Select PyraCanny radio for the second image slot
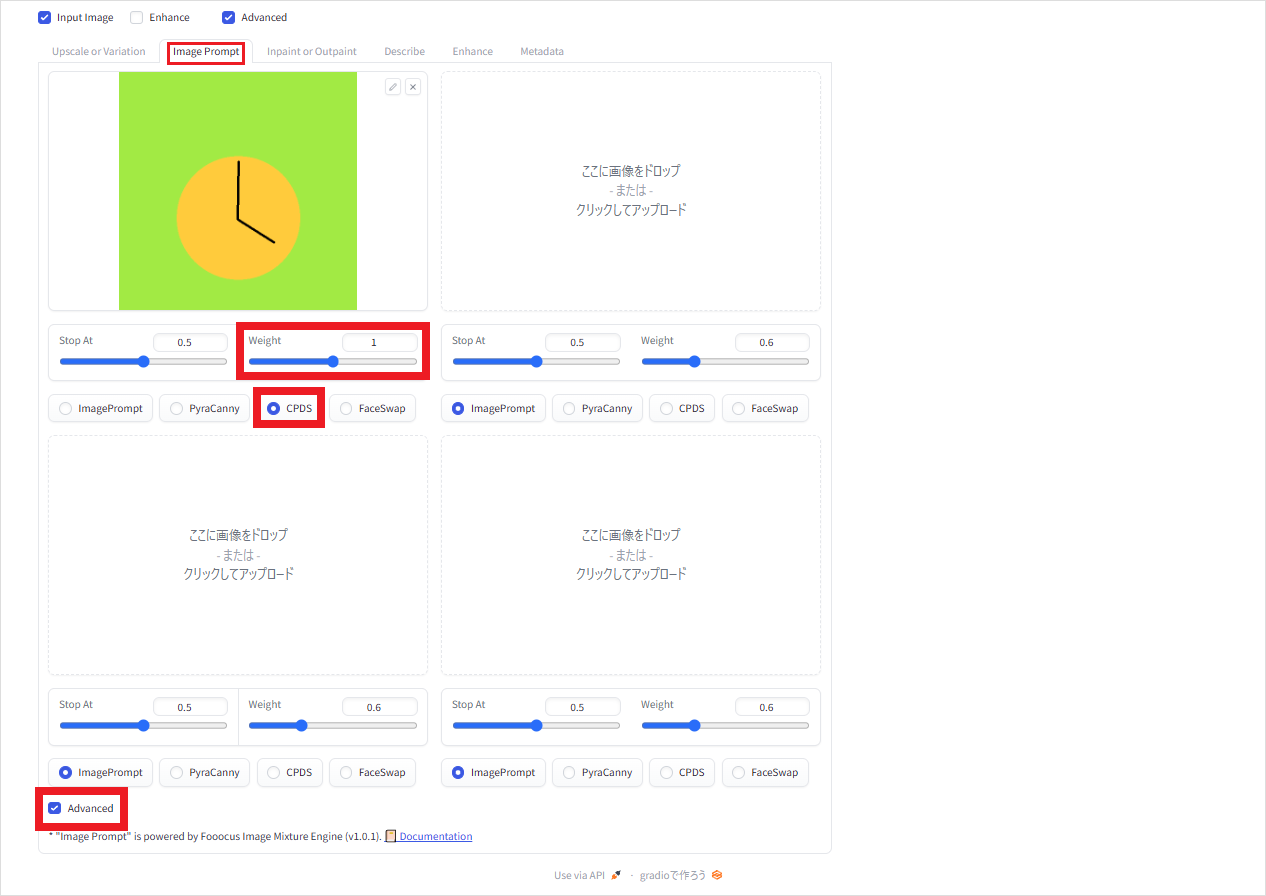The image size is (1266, 896). tap(569, 408)
